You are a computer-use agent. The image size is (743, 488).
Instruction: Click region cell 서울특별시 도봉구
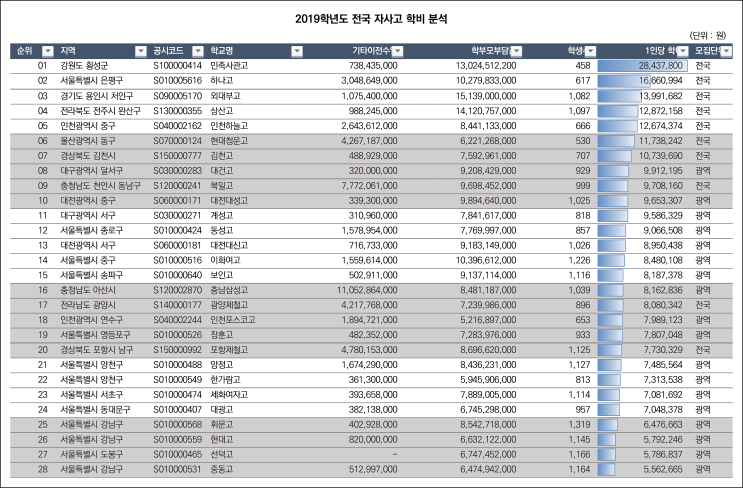(91, 454)
